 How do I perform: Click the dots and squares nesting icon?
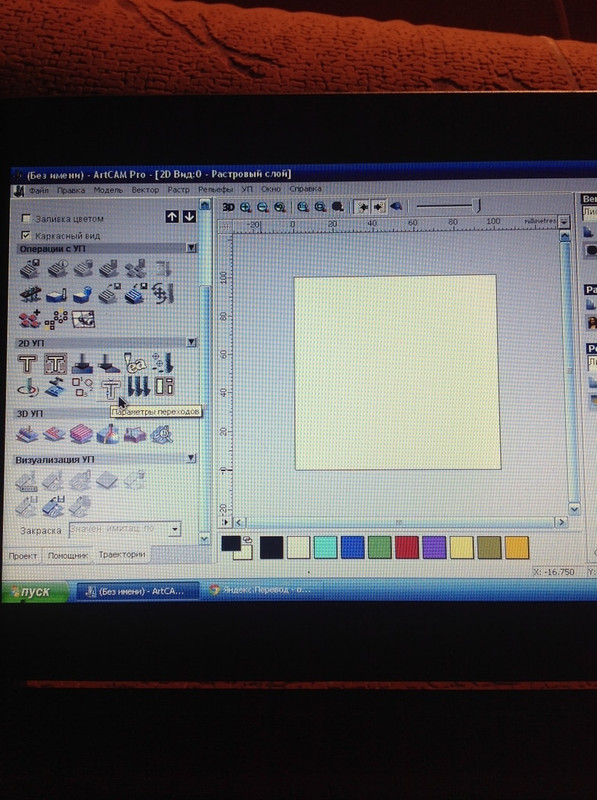(x=56, y=319)
